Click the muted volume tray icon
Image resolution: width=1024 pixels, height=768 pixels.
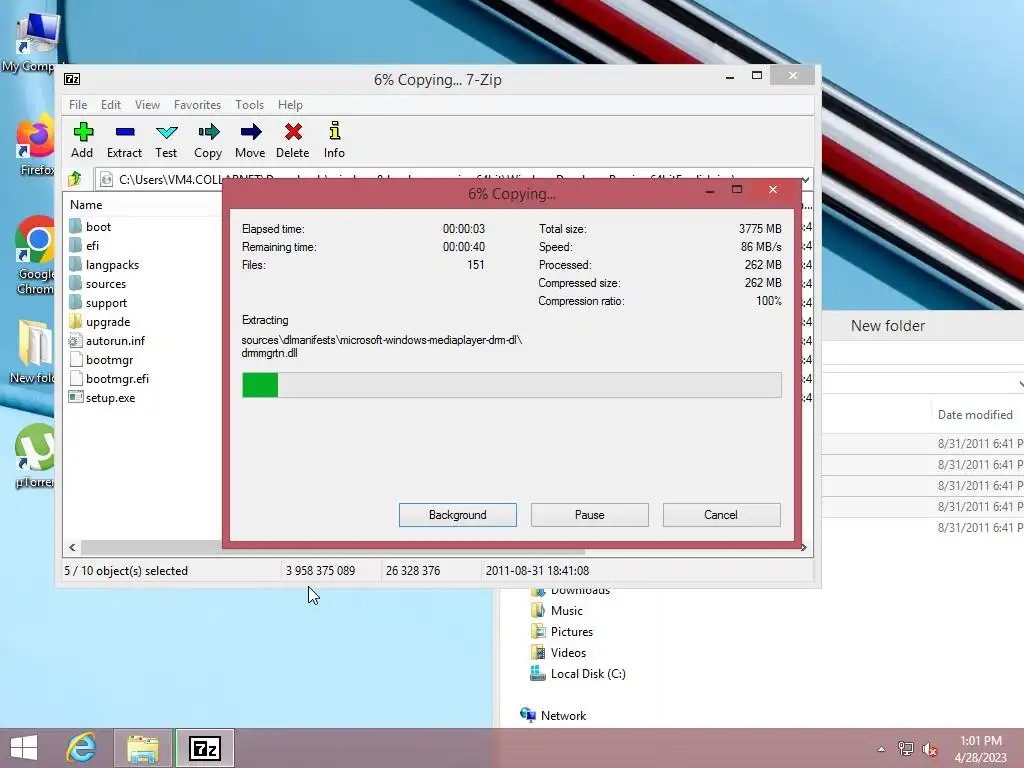pyautogui.click(x=929, y=749)
